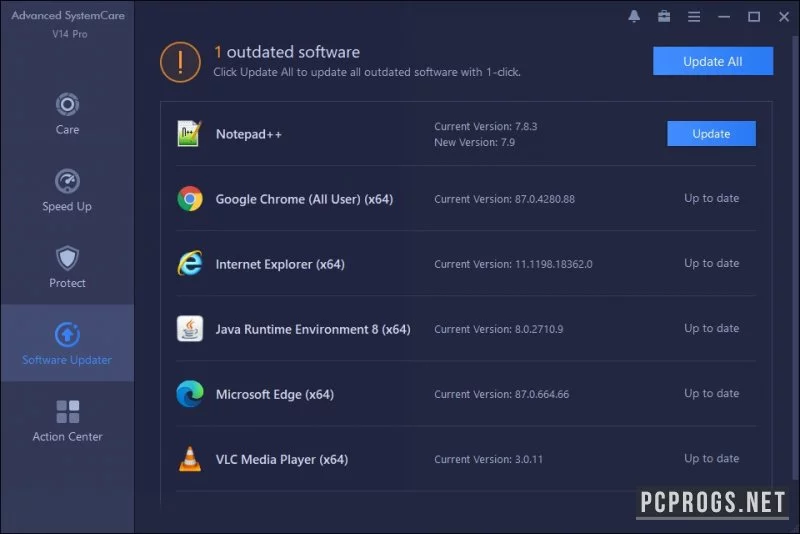Image resolution: width=800 pixels, height=534 pixels.
Task: Open the Speed Up gauge icon
Action: 67,181
